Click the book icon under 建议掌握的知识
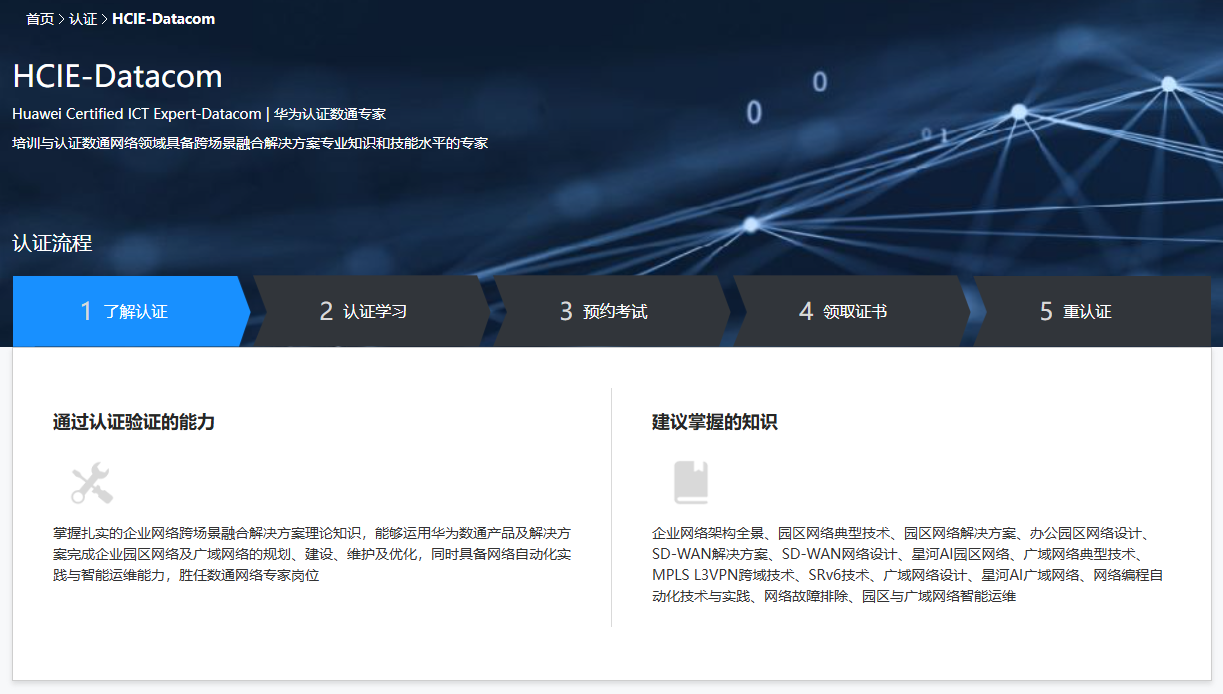 (691, 482)
